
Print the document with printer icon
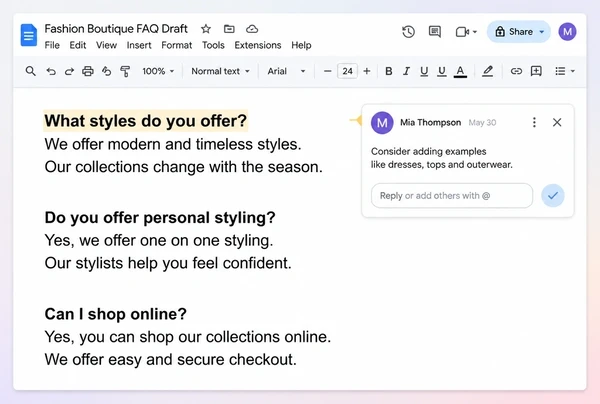coord(88,71)
